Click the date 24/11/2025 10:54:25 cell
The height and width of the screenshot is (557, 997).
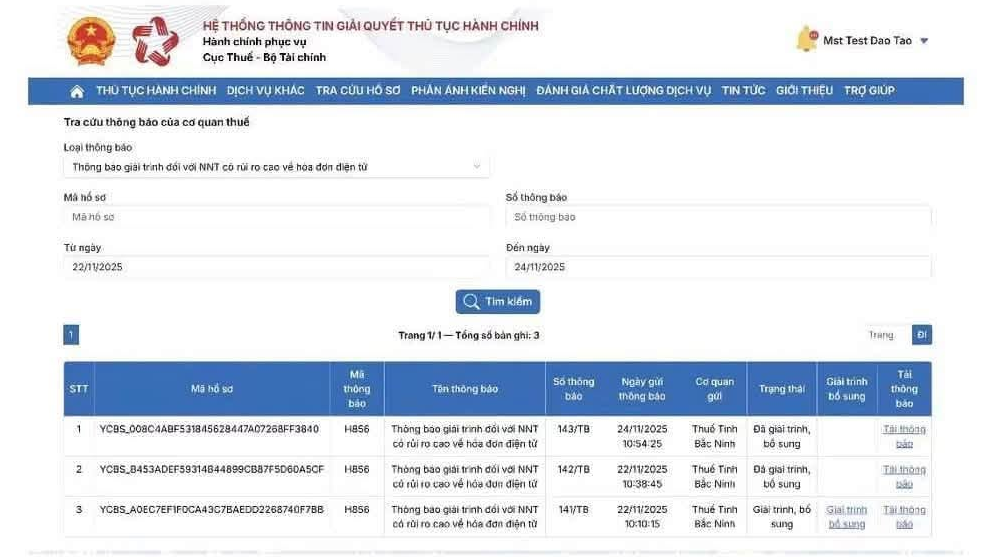[642, 436]
